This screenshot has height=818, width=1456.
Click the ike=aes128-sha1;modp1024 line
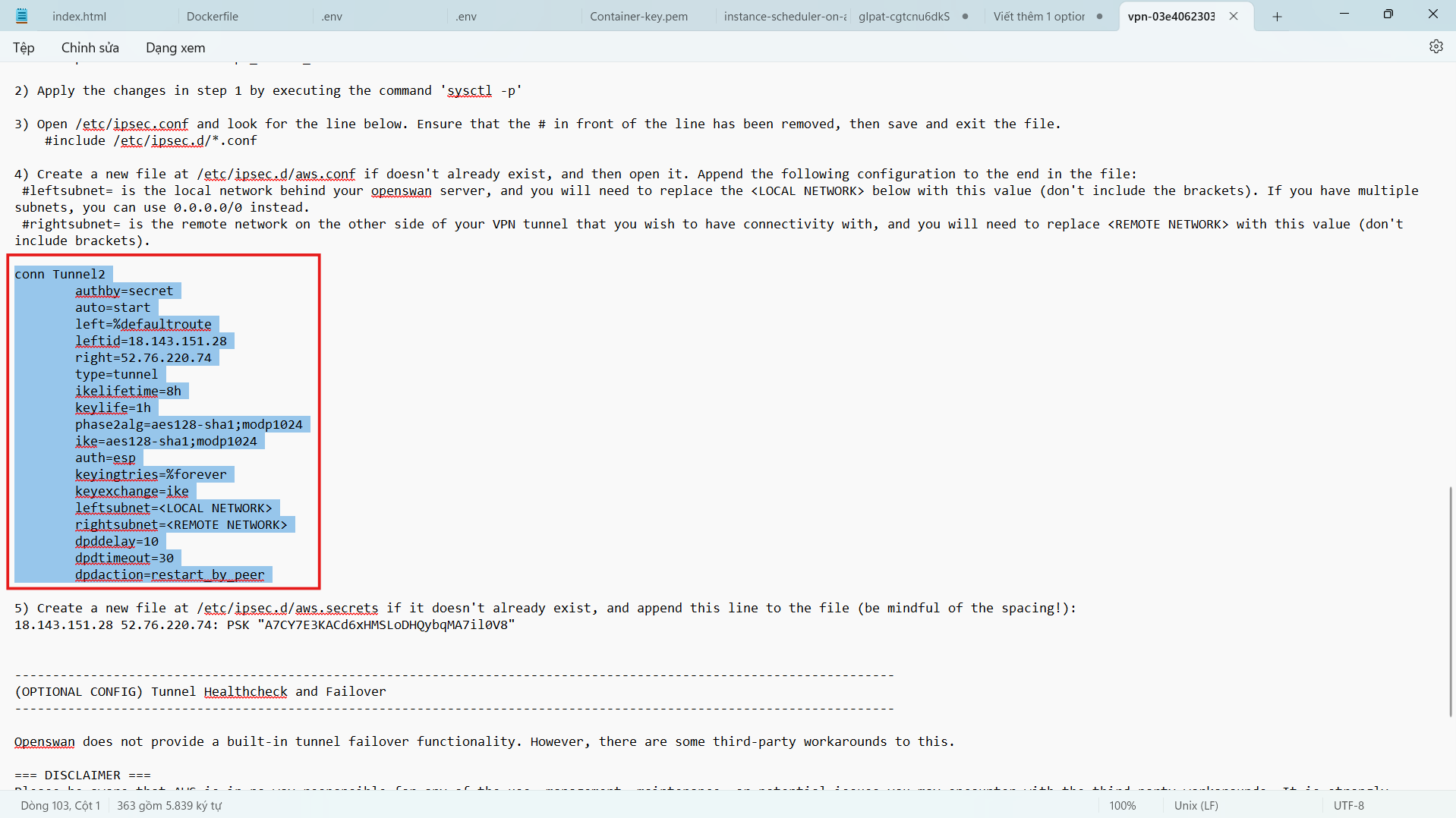166,441
